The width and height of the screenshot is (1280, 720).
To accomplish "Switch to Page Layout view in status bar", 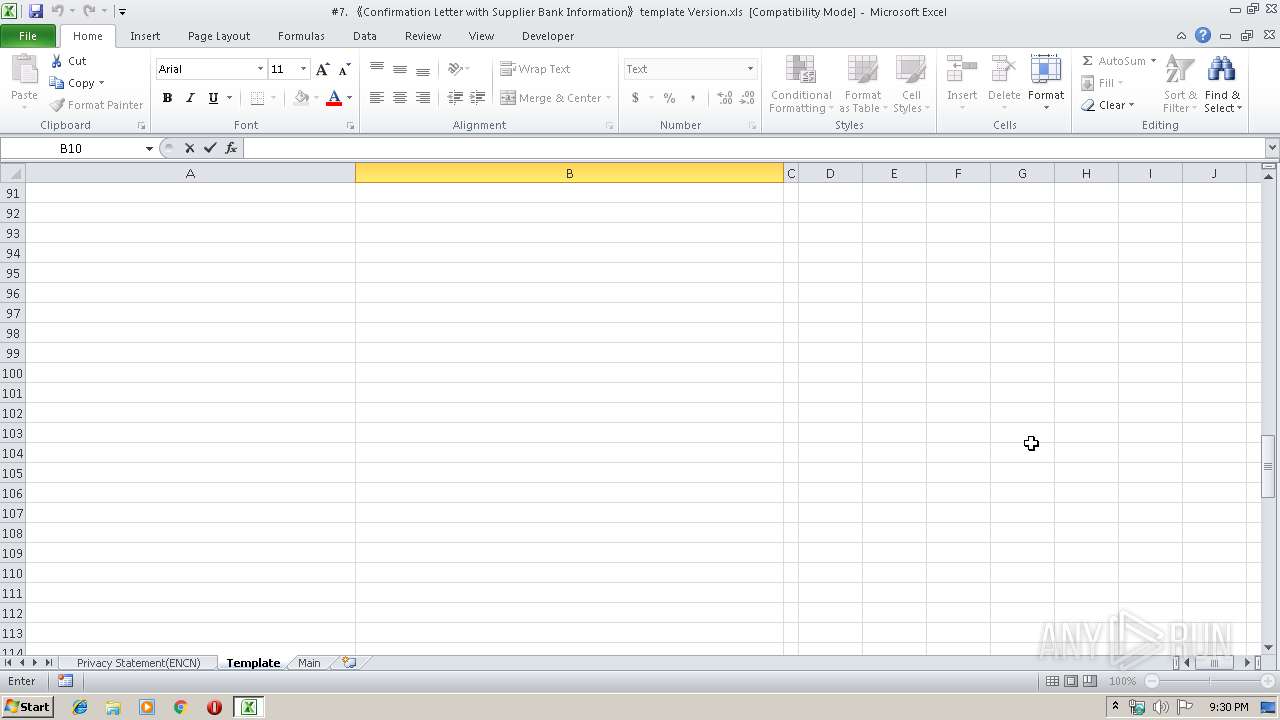I will pyautogui.click(x=1071, y=681).
